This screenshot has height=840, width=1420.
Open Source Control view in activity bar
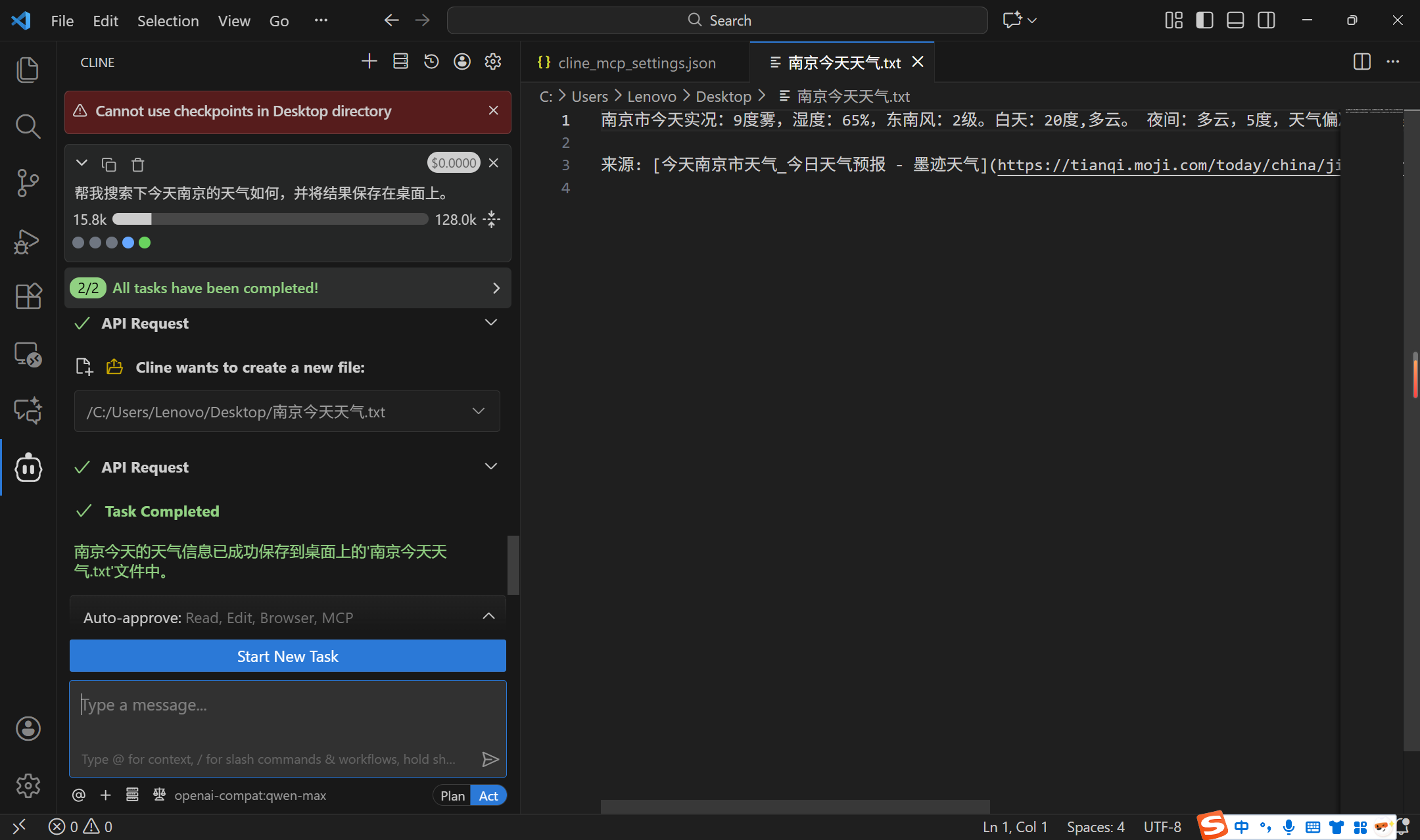tap(28, 183)
